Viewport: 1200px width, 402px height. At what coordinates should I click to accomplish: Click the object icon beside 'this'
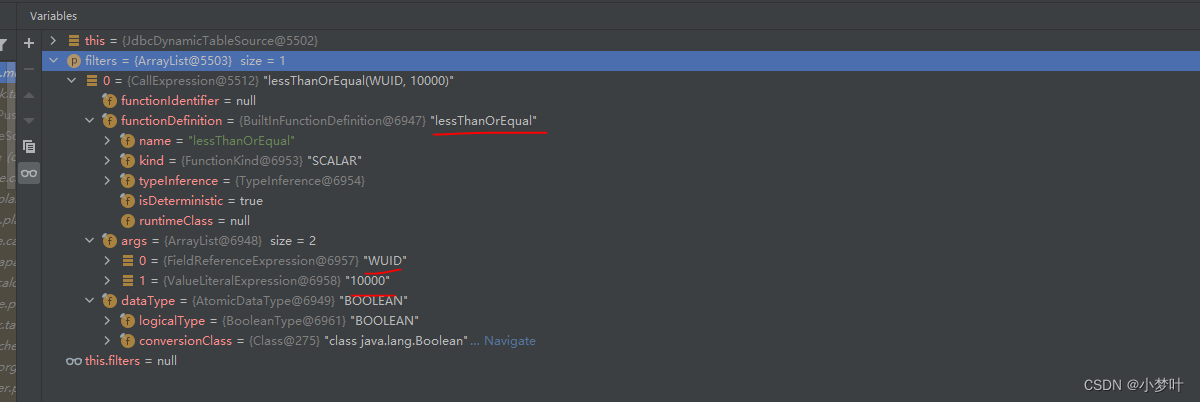74,41
